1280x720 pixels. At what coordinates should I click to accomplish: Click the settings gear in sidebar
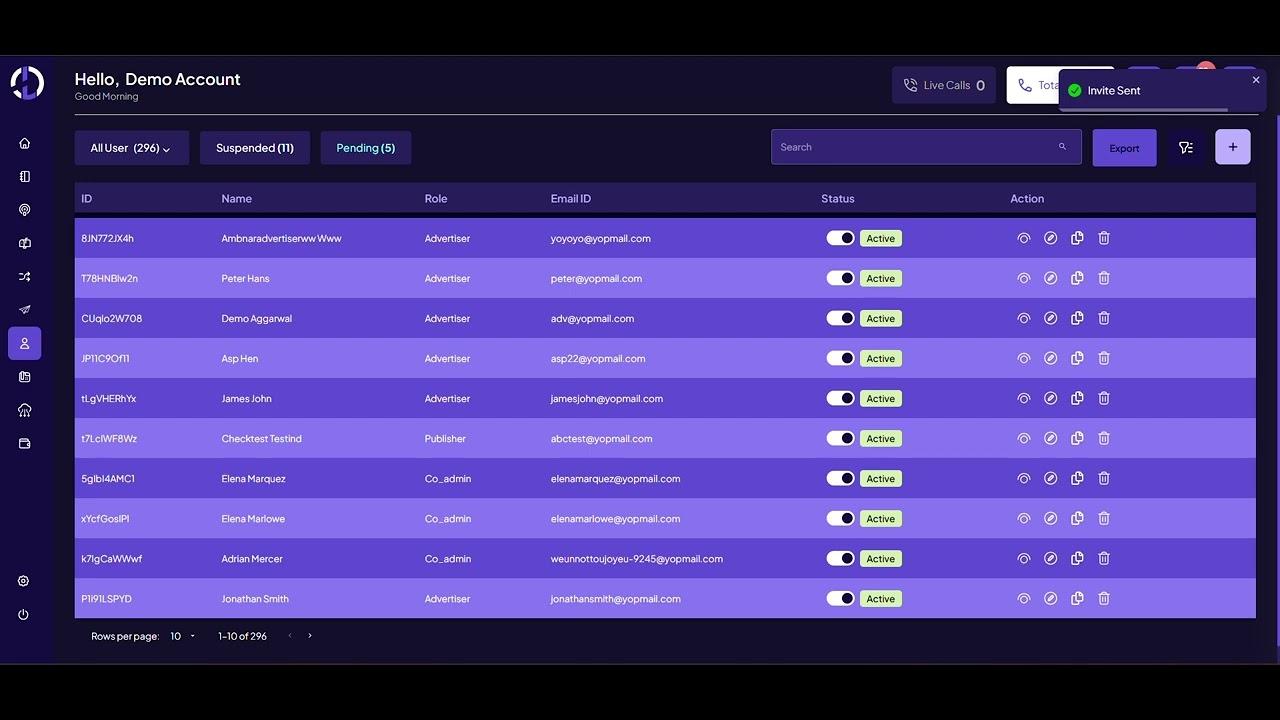coord(23,581)
